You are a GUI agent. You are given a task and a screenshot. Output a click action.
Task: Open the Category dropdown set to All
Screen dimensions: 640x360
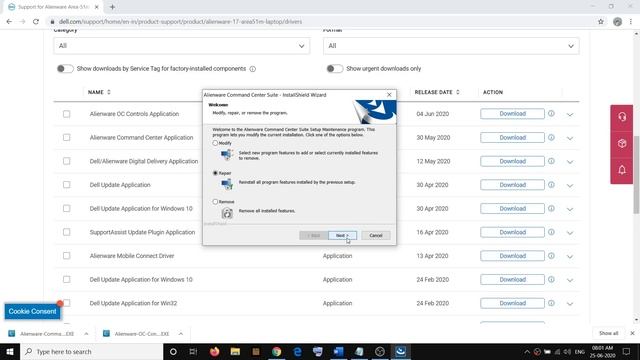(182, 46)
